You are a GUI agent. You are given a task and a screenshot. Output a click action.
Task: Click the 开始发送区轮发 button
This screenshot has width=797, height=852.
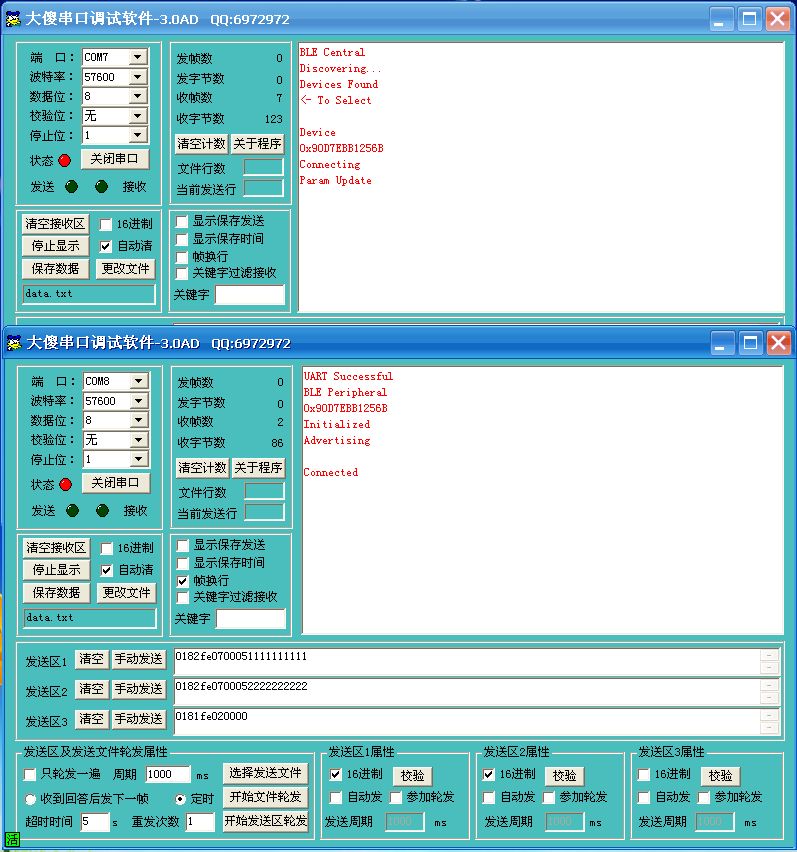pos(265,820)
